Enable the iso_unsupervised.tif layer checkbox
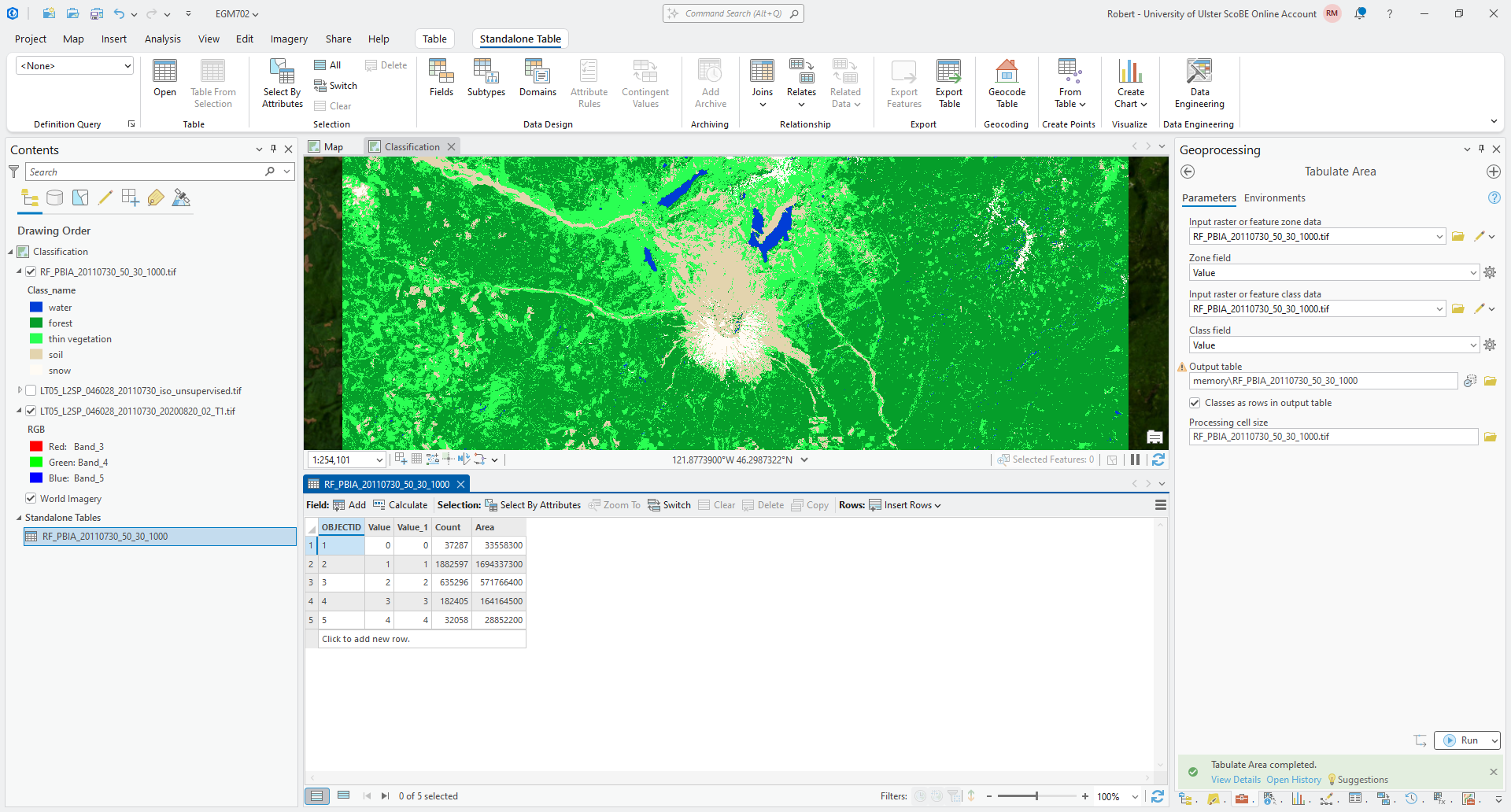The width and height of the screenshot is (1511, 812). [31, 390]
